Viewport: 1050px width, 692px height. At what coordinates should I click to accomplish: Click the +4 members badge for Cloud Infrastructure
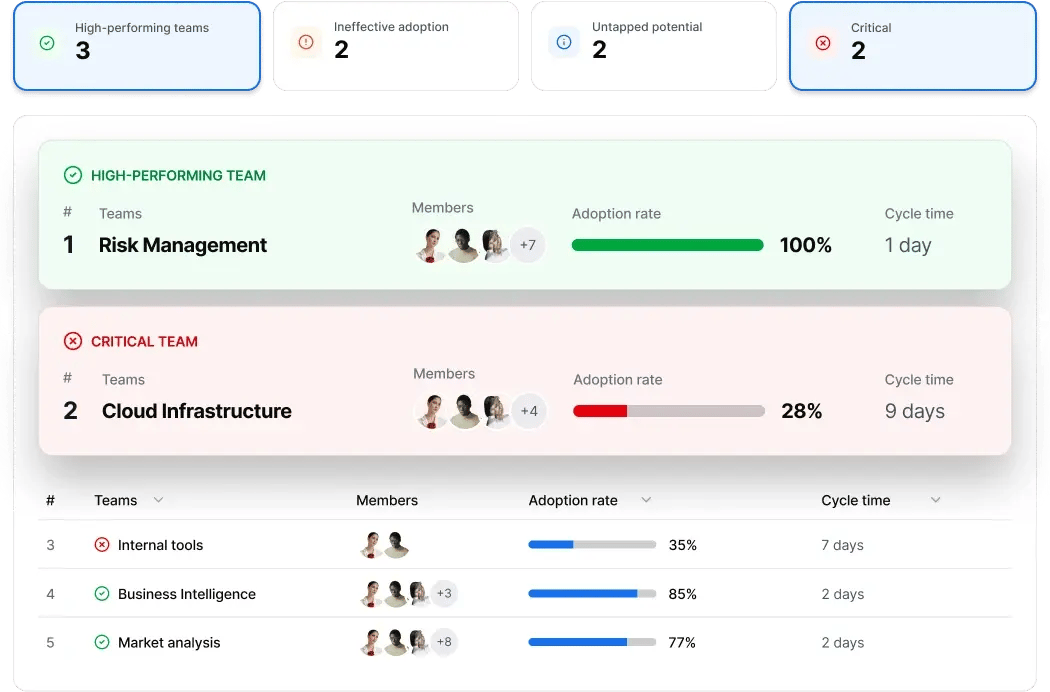click(528, 410)
